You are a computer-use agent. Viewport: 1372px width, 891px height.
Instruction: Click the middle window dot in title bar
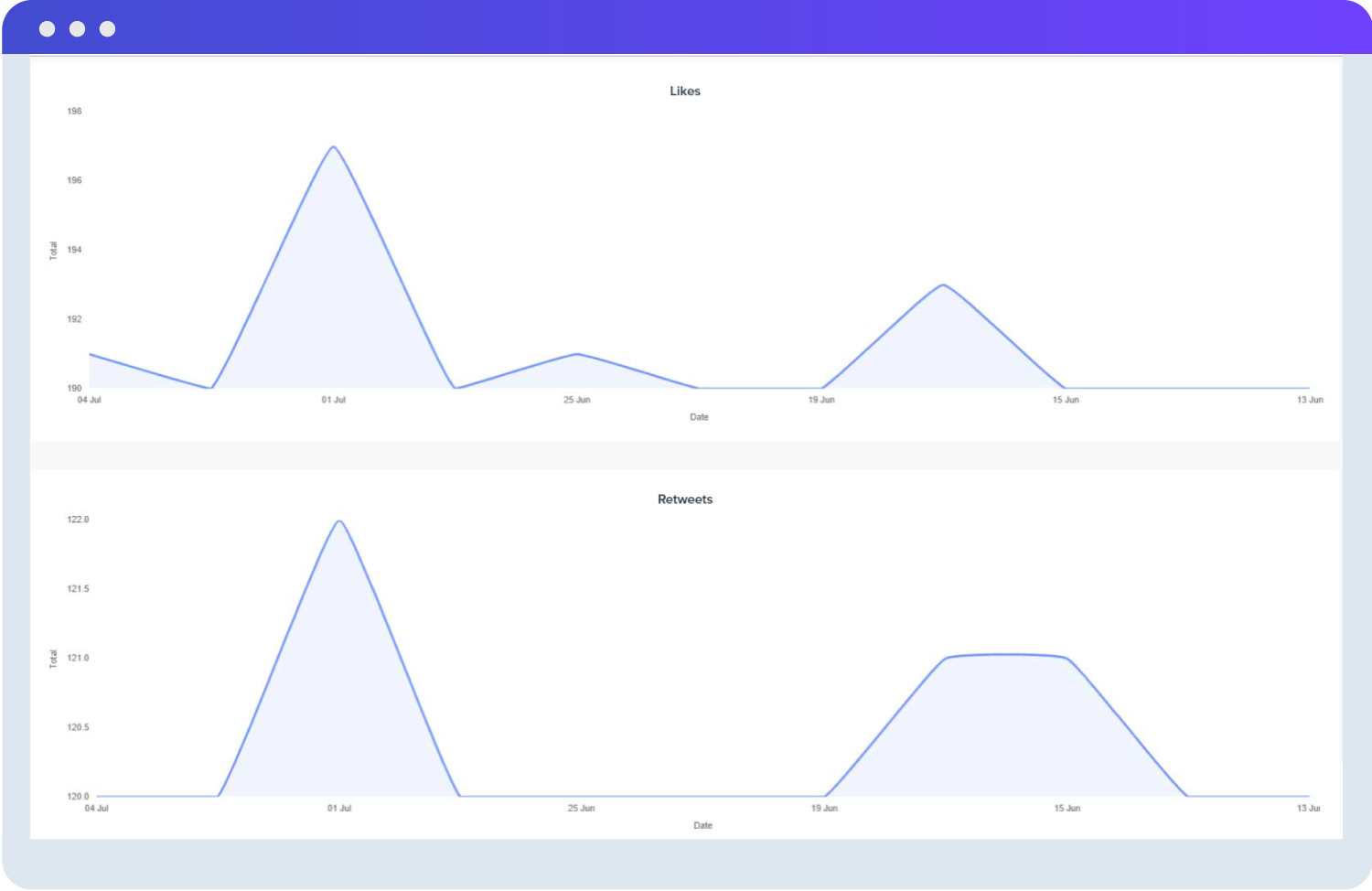pyautogui.click(x=78, y=29)
